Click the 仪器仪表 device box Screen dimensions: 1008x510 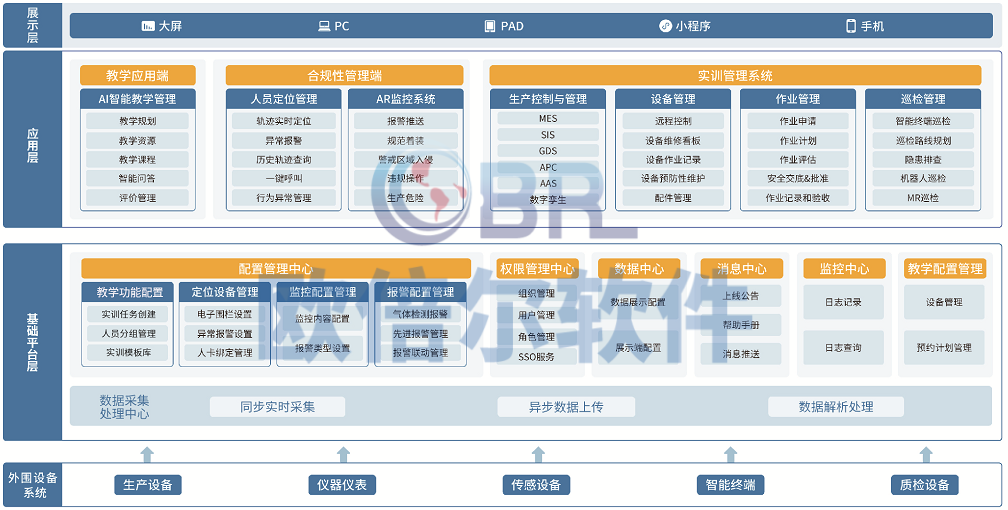342,485
